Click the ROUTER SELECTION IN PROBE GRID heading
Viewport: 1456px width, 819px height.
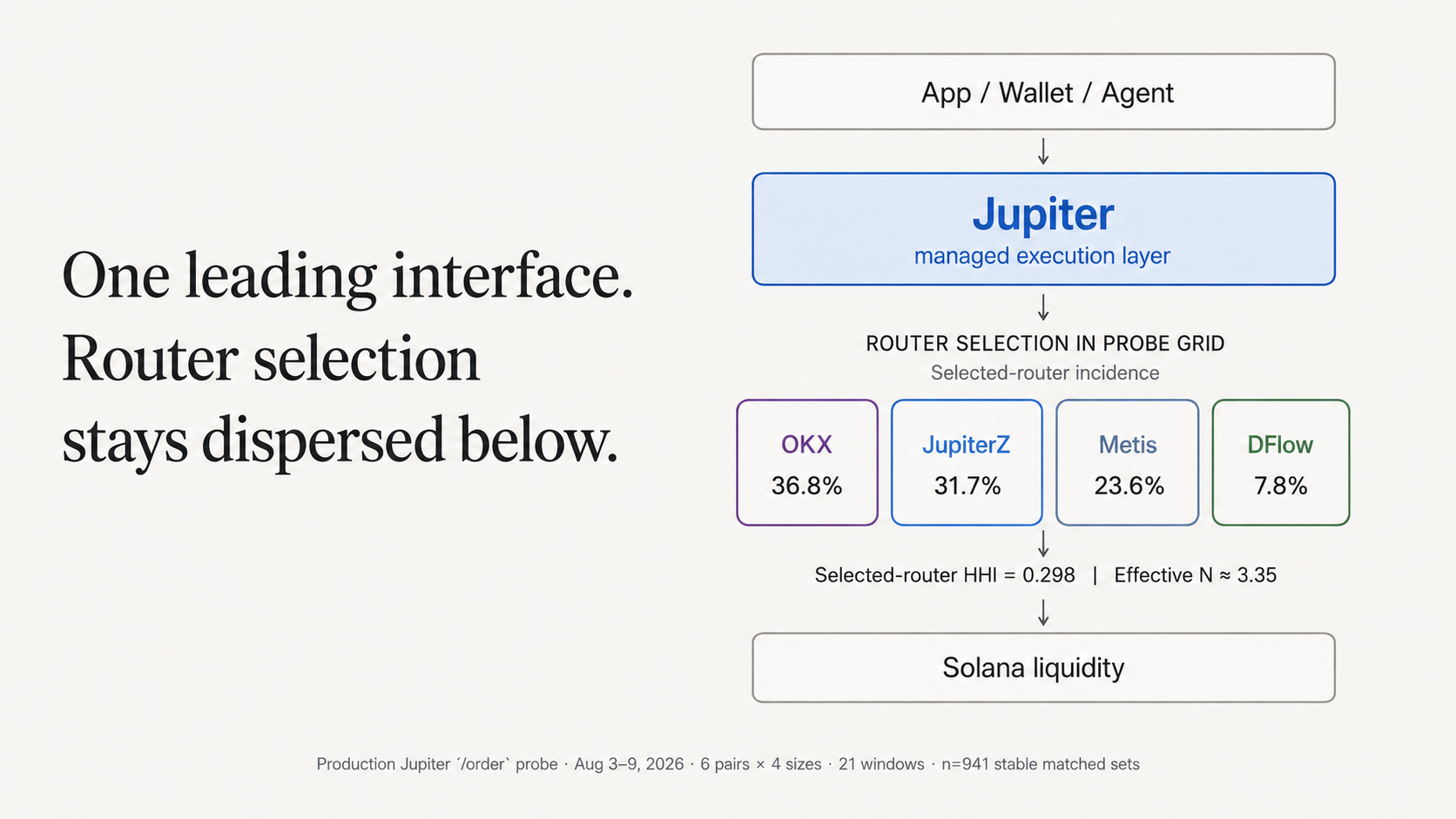(x=1045, y=344)
